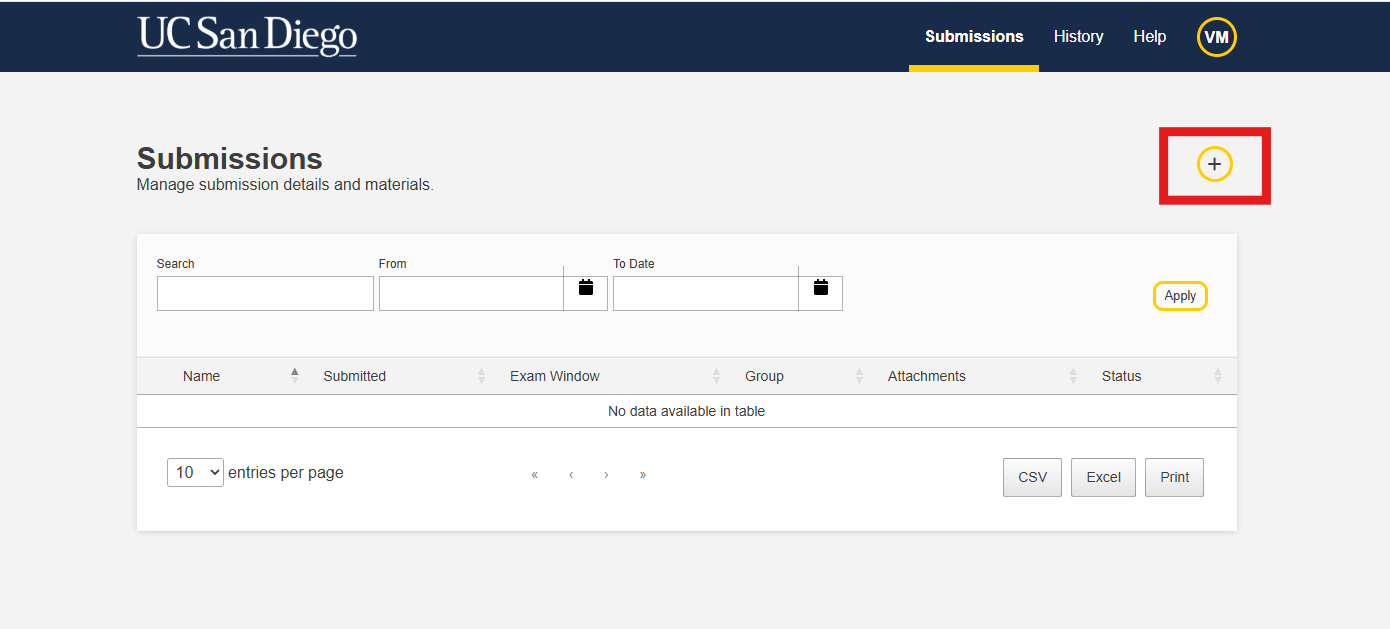The width and height of the screenshot is (1390, 629).
Task: Focus the Search text field
Action: [265, 294]
